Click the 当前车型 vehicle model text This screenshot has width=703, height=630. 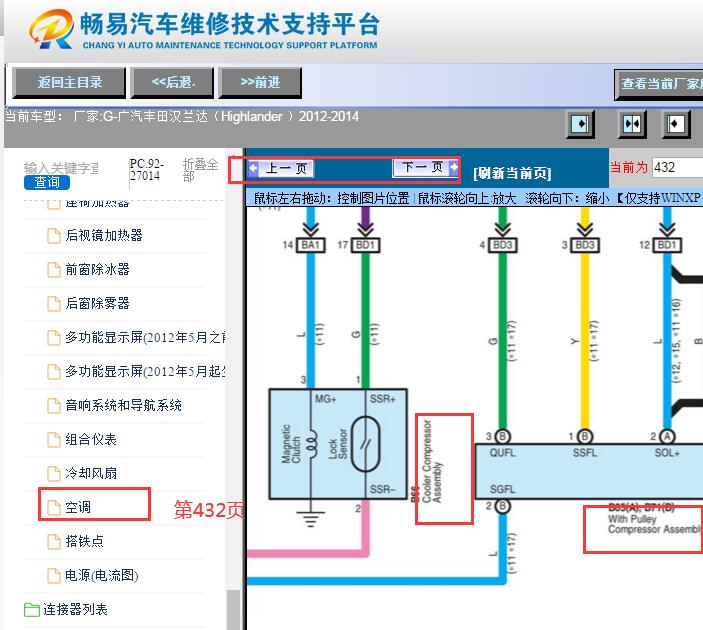[182, 117]
